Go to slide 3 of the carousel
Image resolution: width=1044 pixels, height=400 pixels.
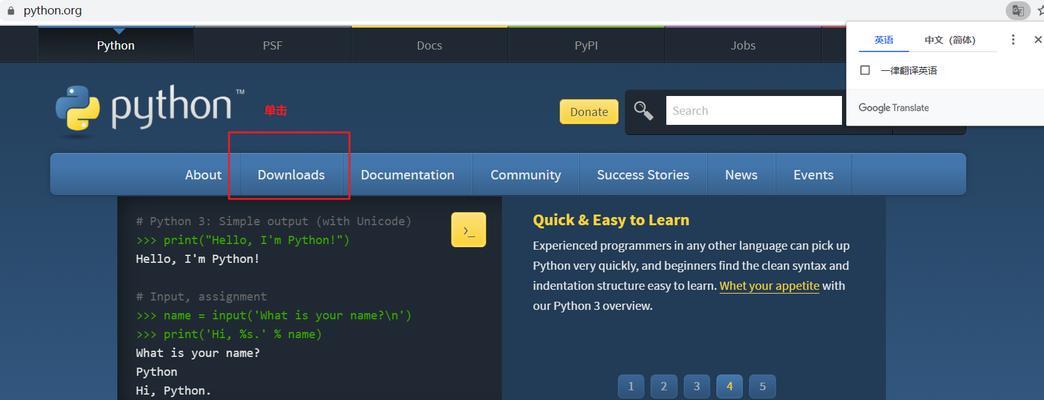pos(696,386)
